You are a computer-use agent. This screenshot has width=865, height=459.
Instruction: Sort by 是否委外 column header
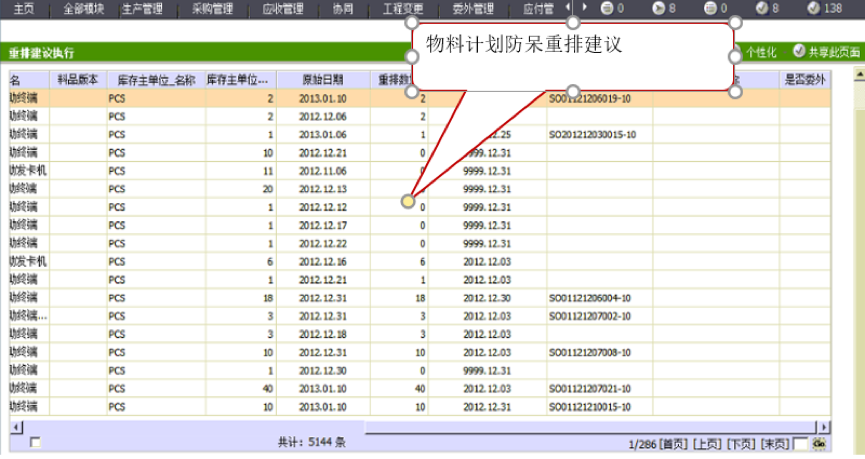[805, 79]
